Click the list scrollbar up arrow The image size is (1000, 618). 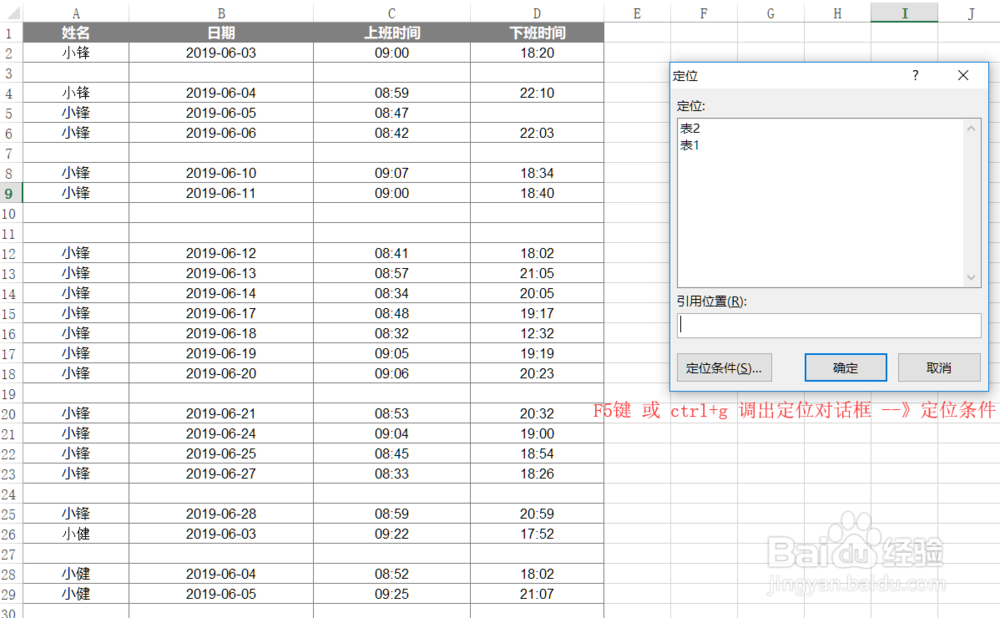click(x=971, y=128)
